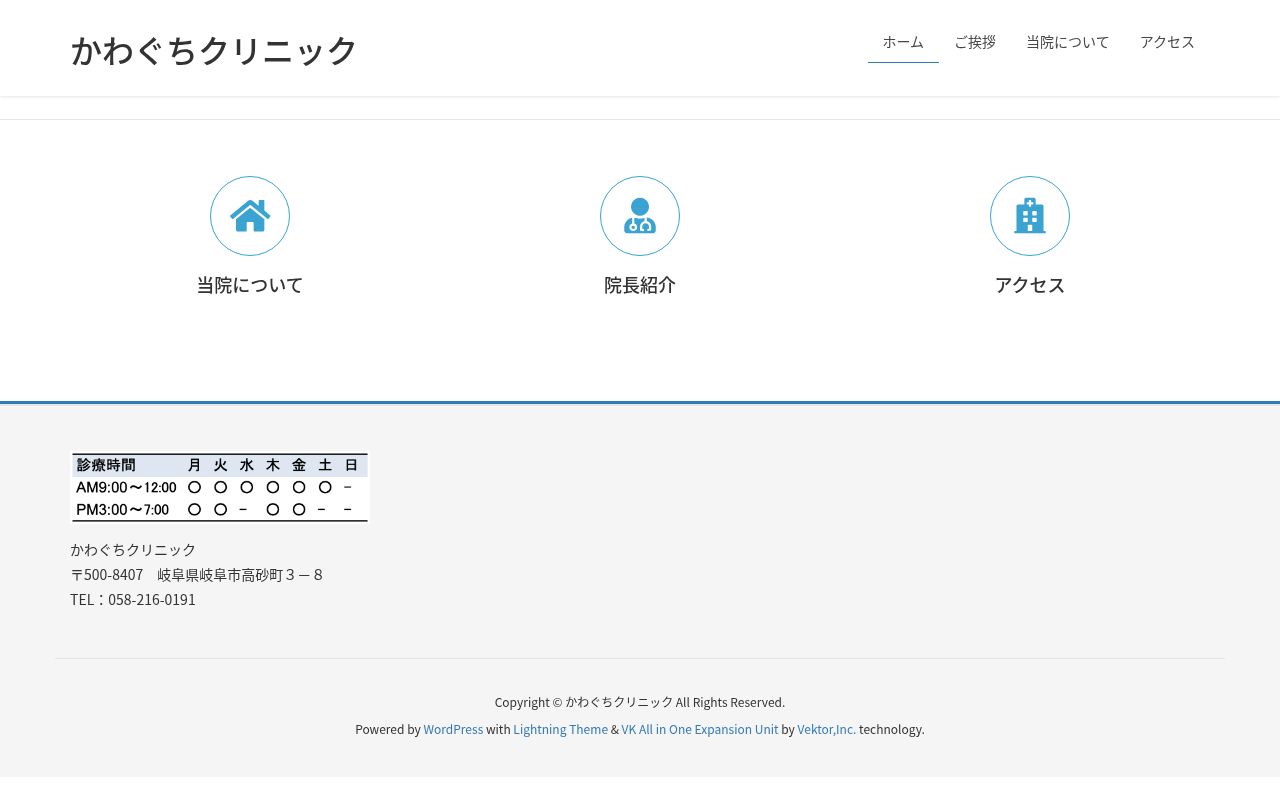Click the かわぐちクリニック name above the address
The image size is (1280, 800).
click(133, 549)
